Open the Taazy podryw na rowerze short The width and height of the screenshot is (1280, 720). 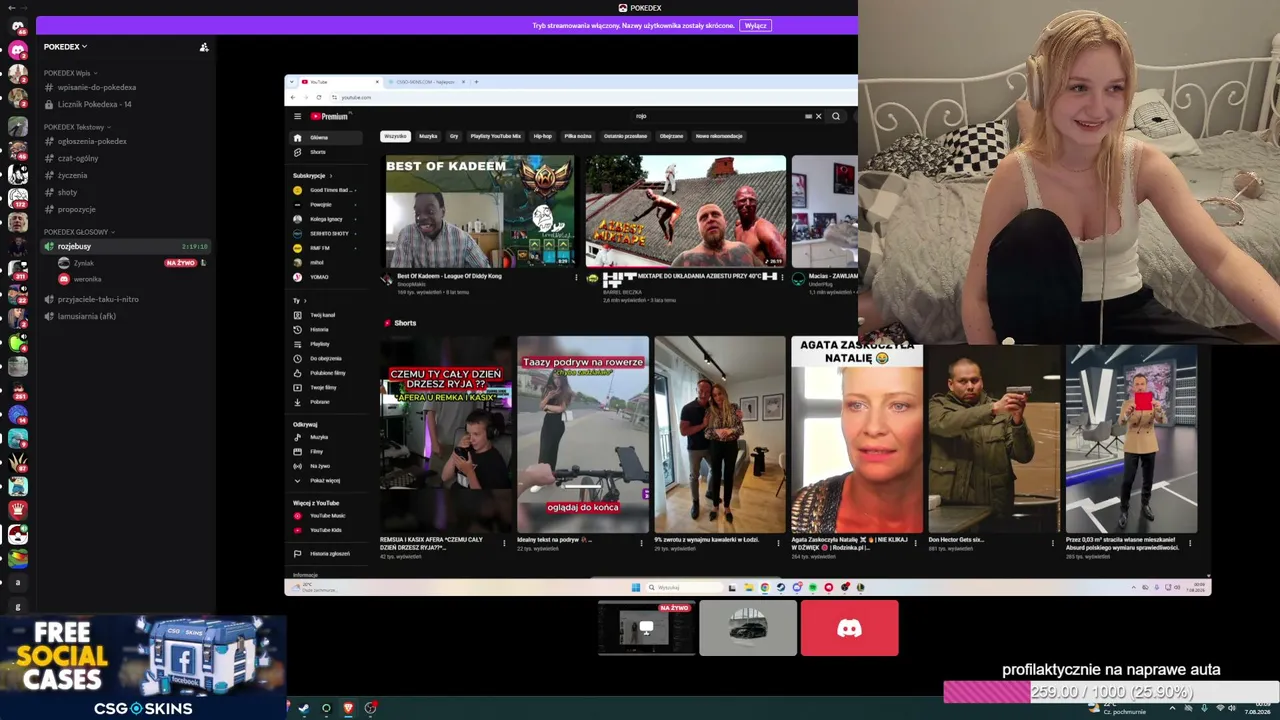[x=583, y=434]
